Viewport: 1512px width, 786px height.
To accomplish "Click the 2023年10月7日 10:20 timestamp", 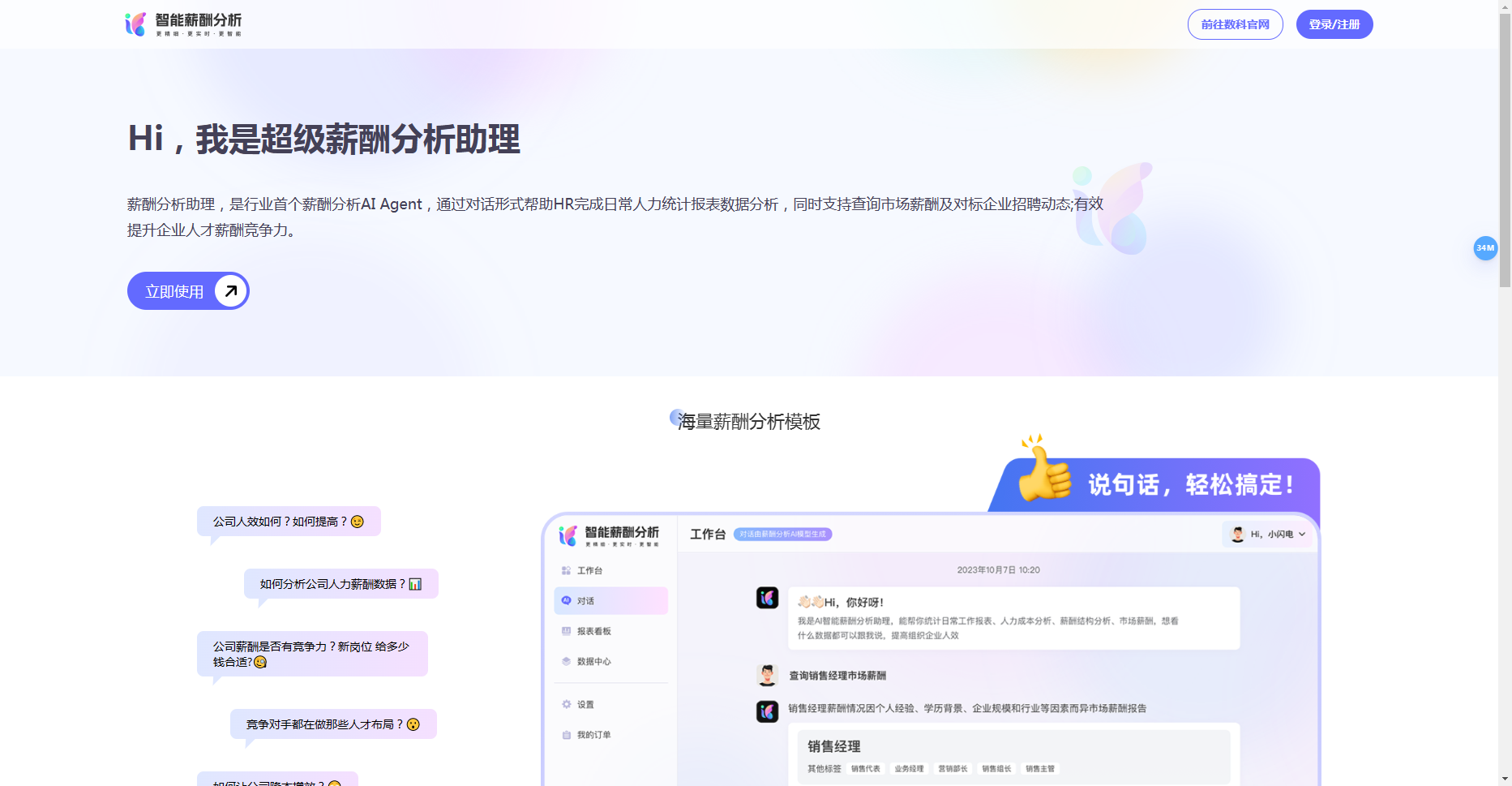I will pyautogui.click(x=998, y=570).
